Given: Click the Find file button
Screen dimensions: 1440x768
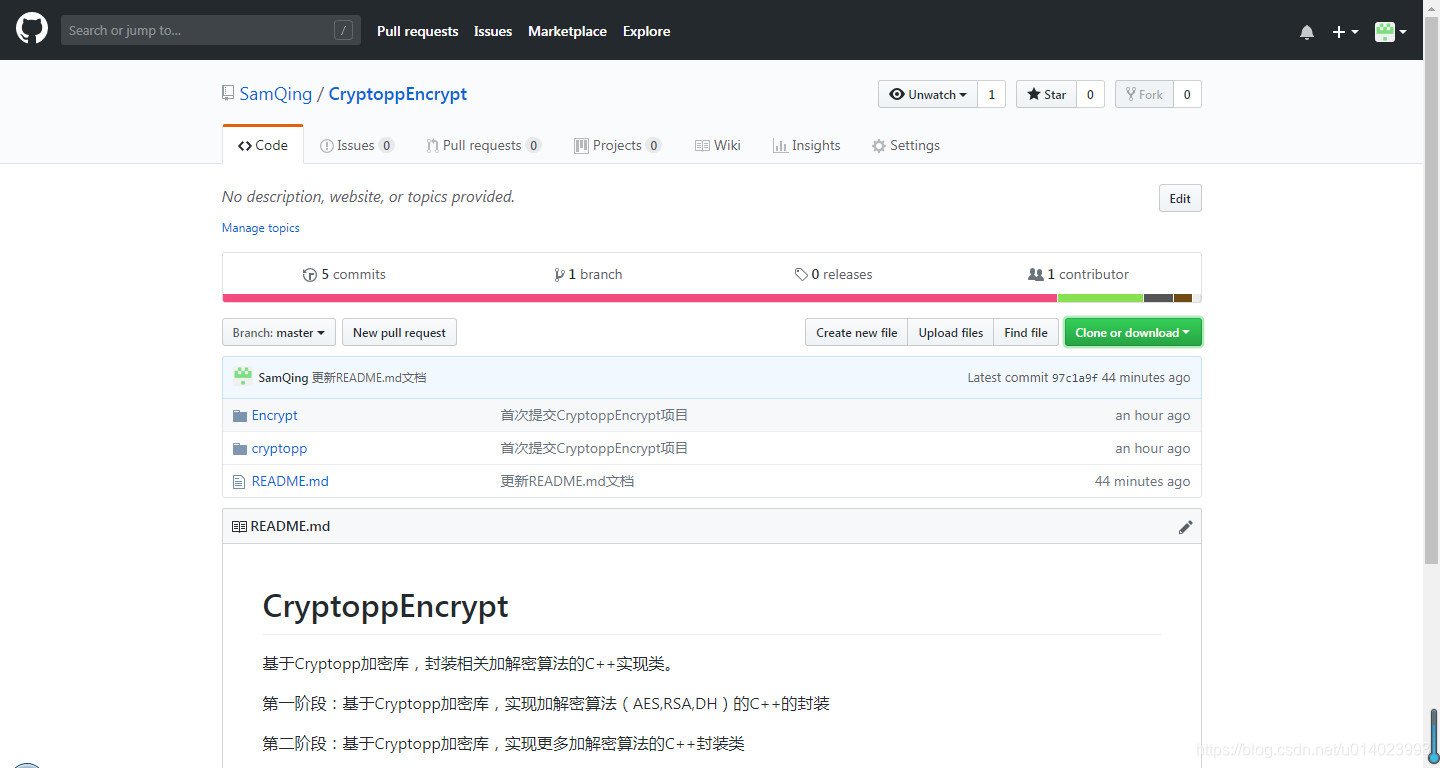Looking at the screenshot, I should 1026,332.
